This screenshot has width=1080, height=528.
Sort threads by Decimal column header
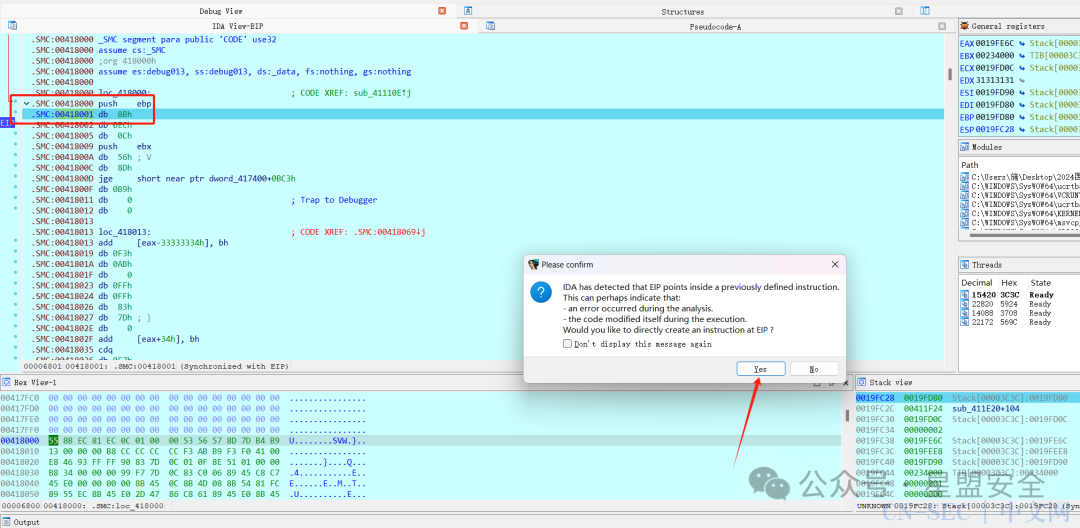point(977,282)
